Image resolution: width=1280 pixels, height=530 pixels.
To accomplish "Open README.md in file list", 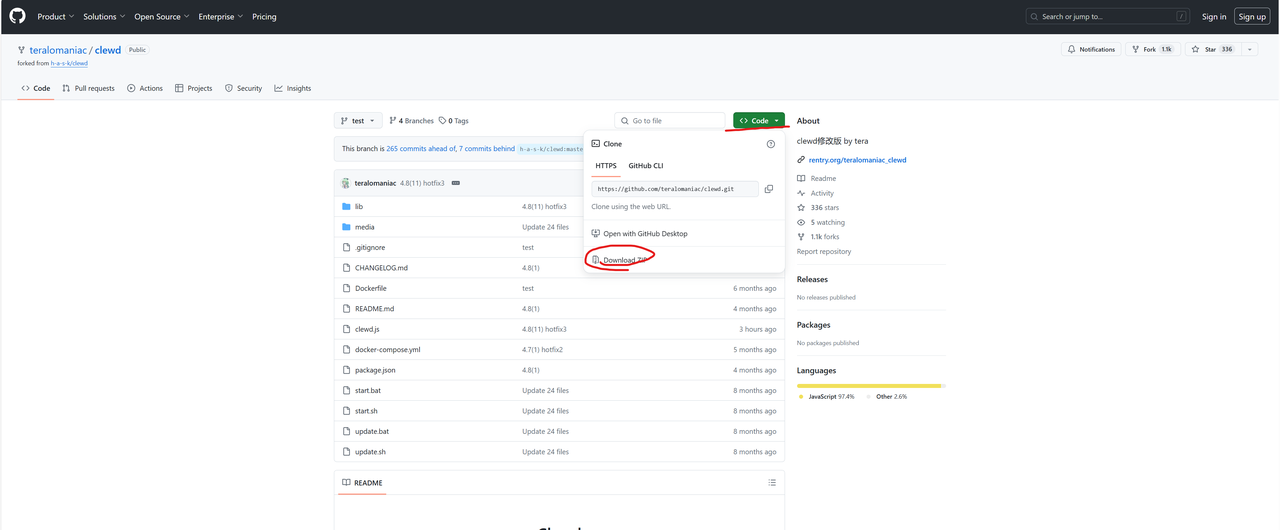I will point(374,309).
